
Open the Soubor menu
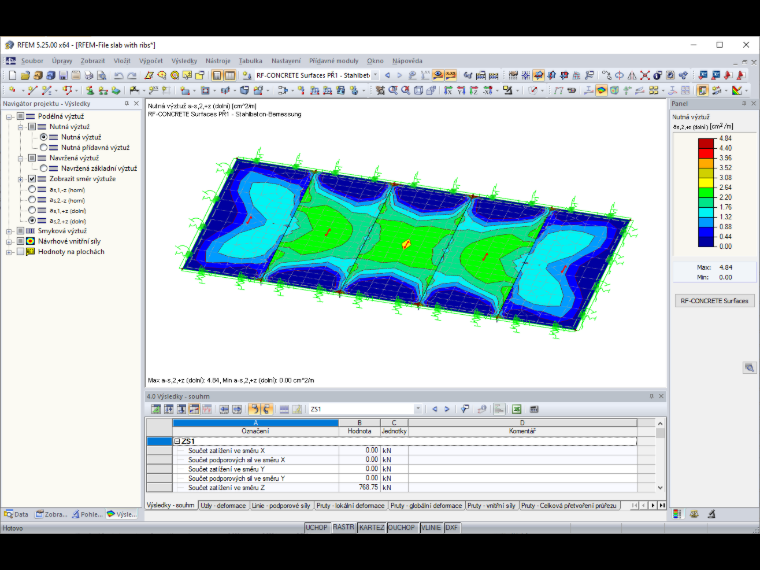click(32, 61)
